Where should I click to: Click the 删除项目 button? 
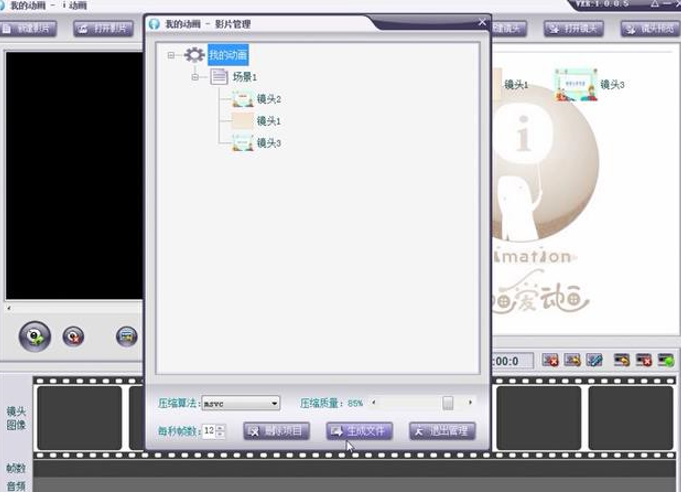(276, 431)
